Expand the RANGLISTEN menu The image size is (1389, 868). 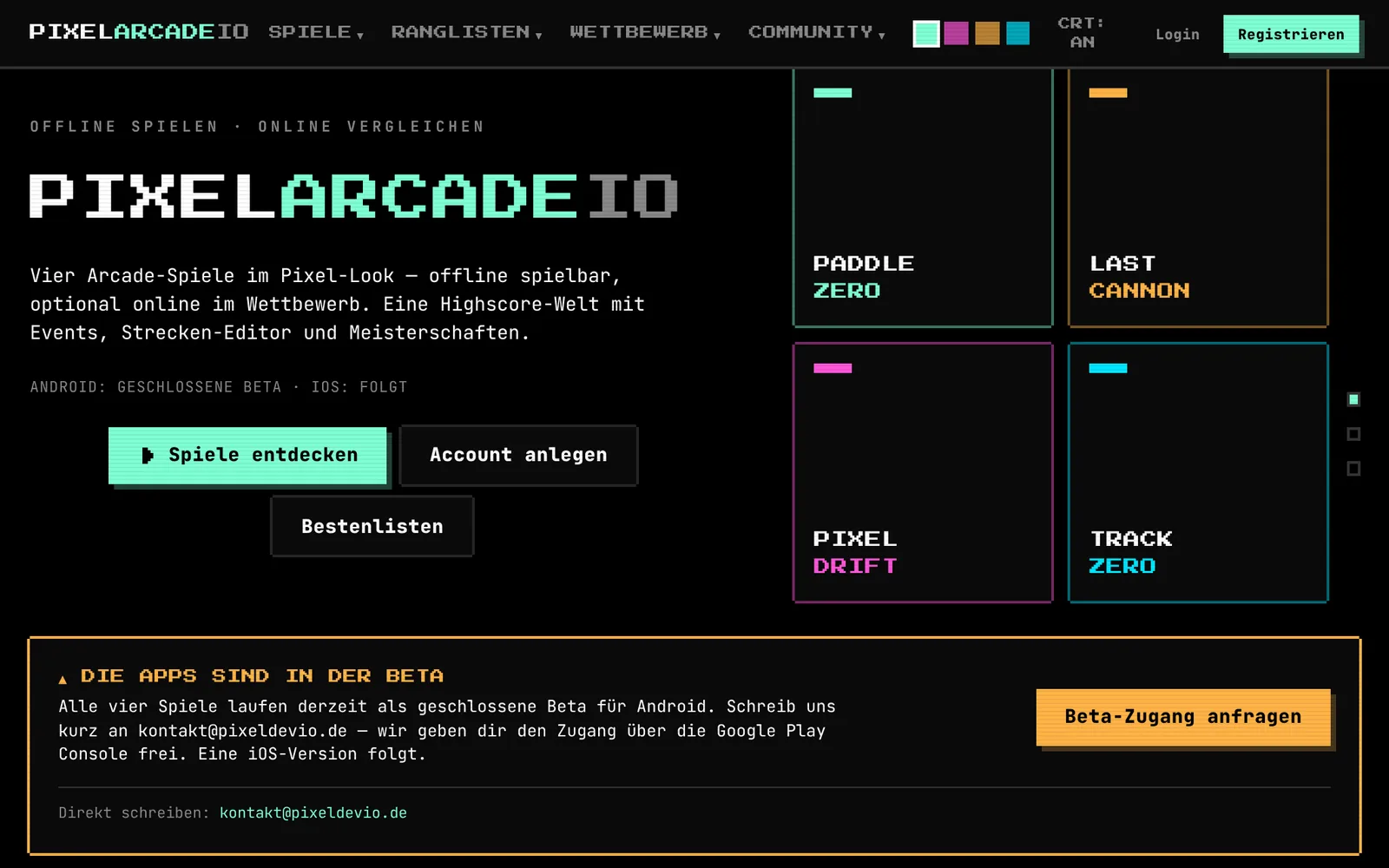click(466, 32)
